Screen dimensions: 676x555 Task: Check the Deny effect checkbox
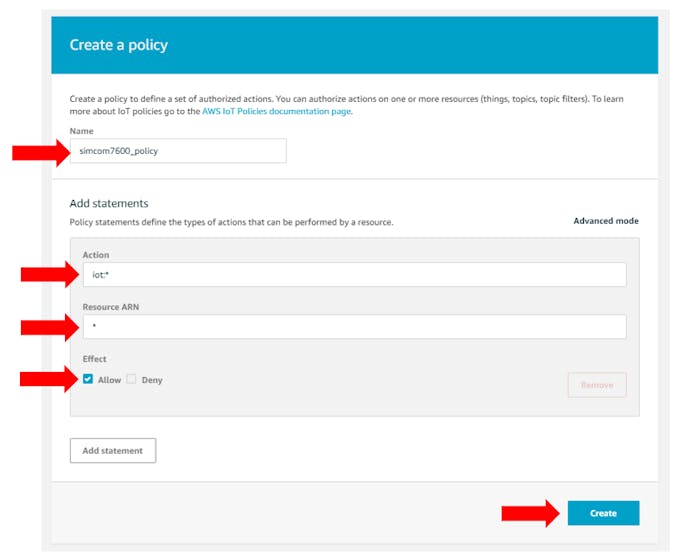pyautogui.click(x=131, y=379)
